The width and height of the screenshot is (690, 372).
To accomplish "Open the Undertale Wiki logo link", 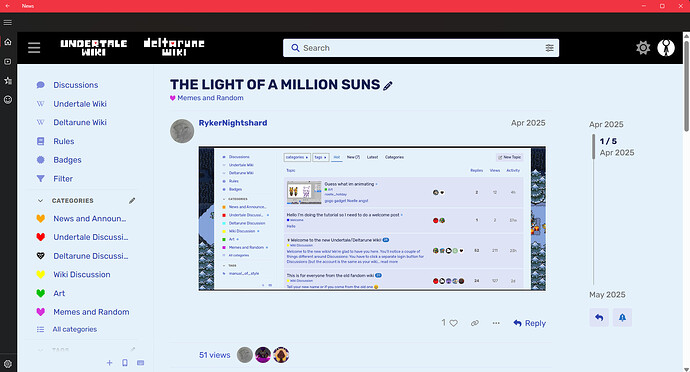I will pos(93,48).
